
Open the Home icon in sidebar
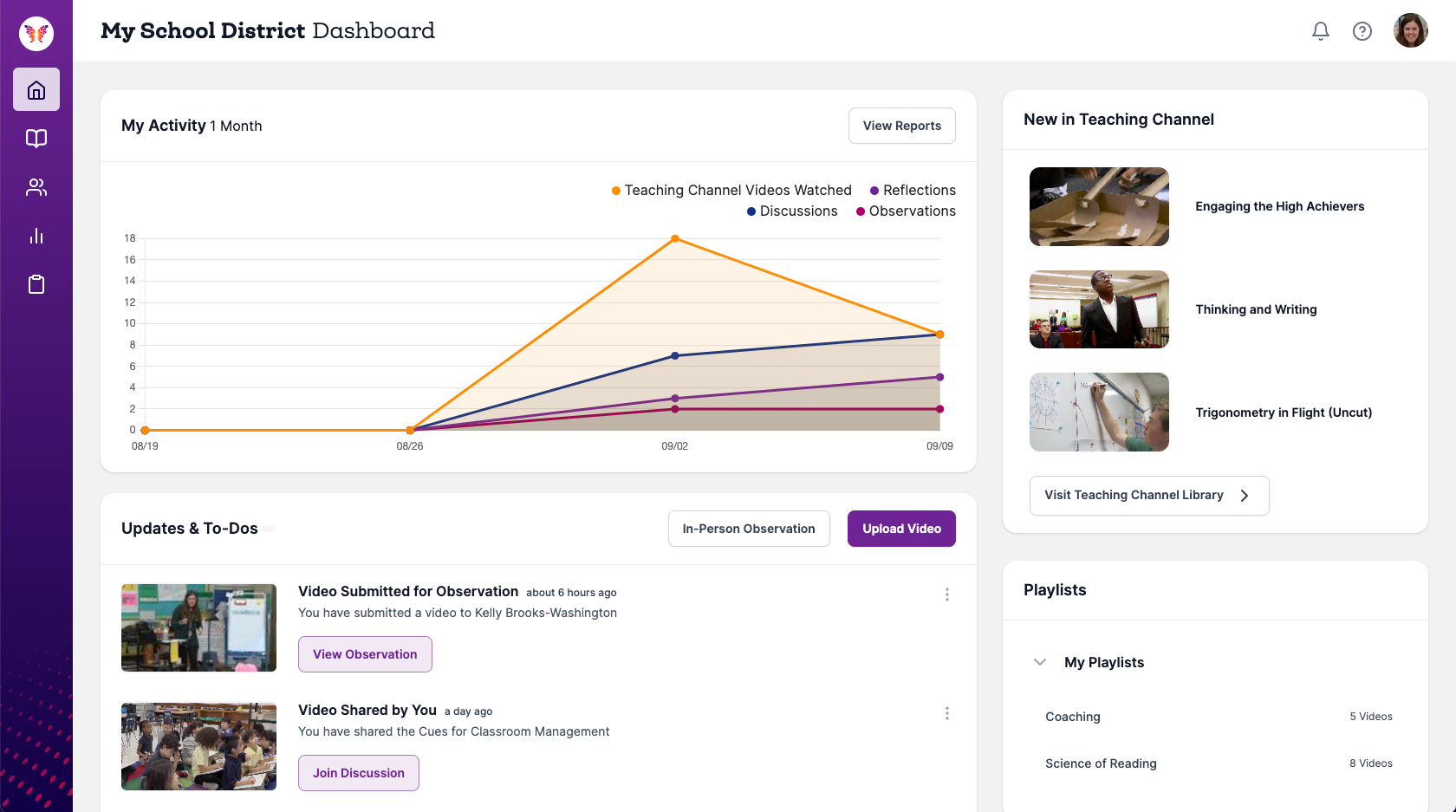(36, 90)
